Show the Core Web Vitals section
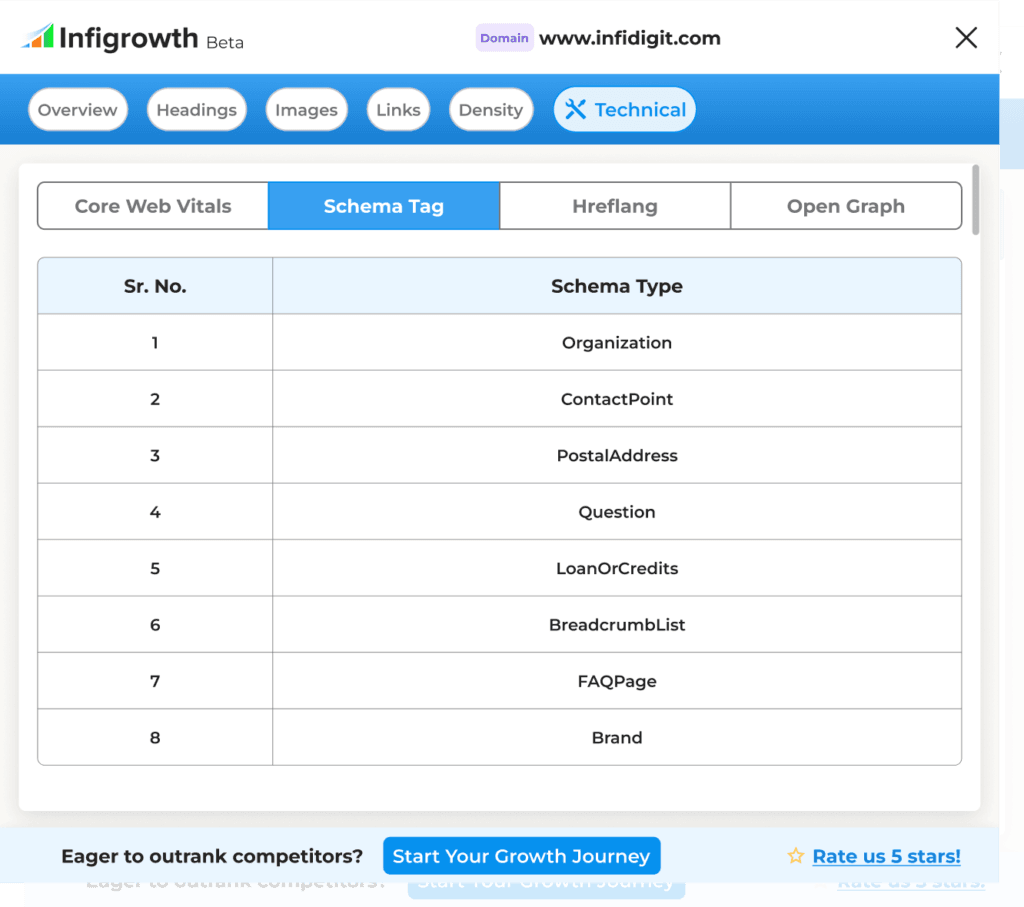1024x907 pixels. [153, 206]
